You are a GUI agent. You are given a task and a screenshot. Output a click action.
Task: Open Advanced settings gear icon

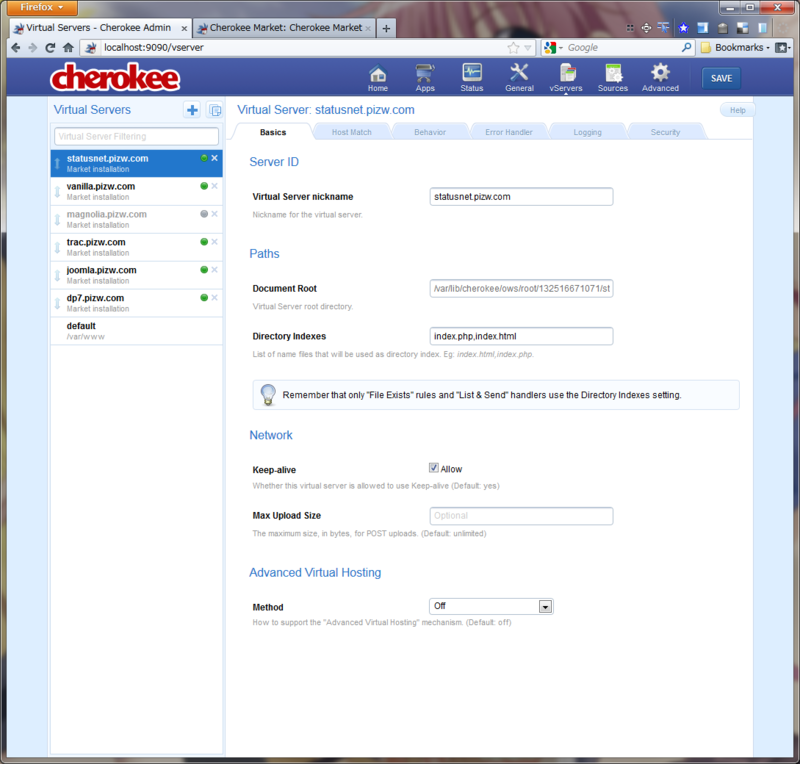pyautogui.click(x=660, y=78)
